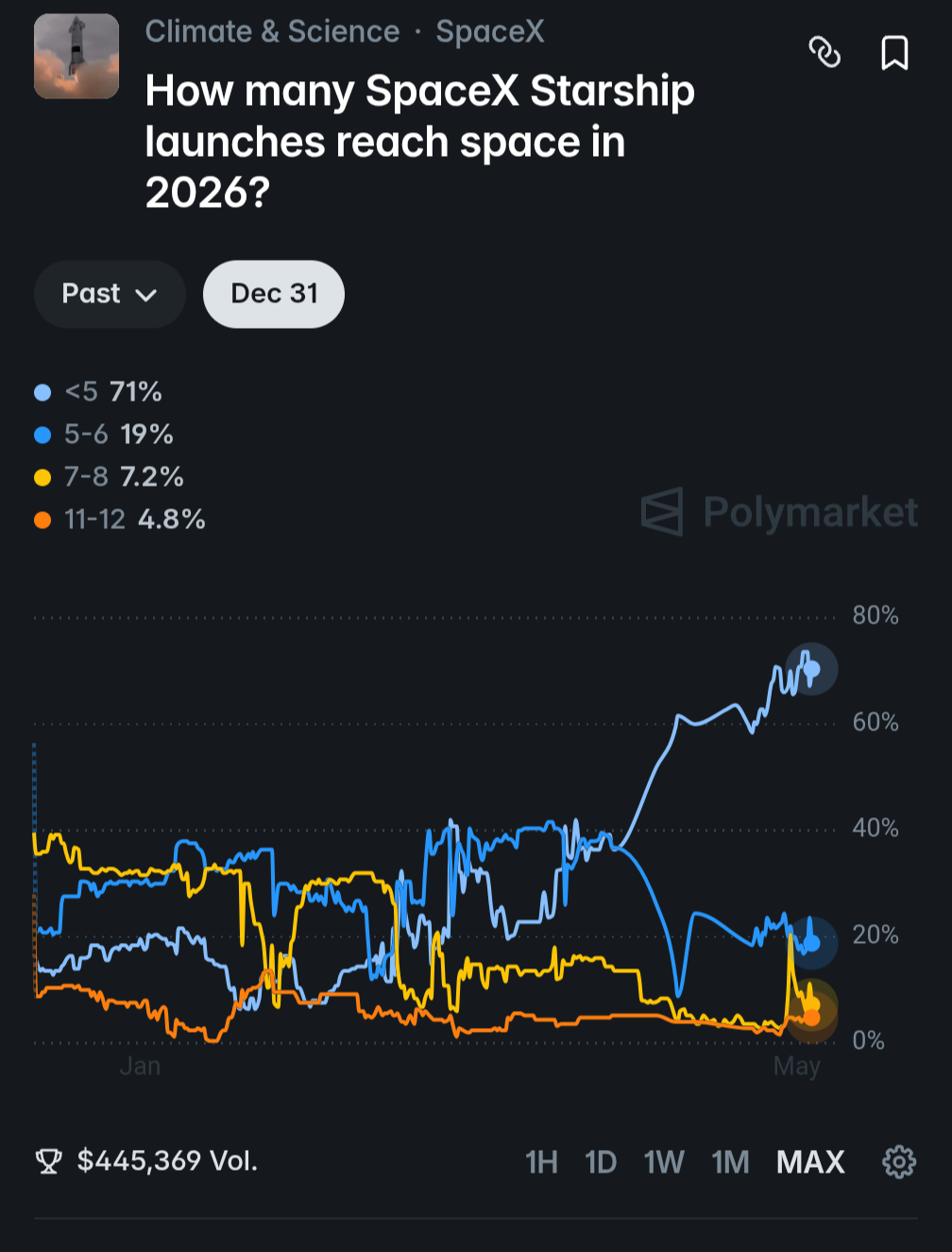Open the Starship market thumbnail image
This screenshot has width=952, height=1252.
click(x=76, y=57)
